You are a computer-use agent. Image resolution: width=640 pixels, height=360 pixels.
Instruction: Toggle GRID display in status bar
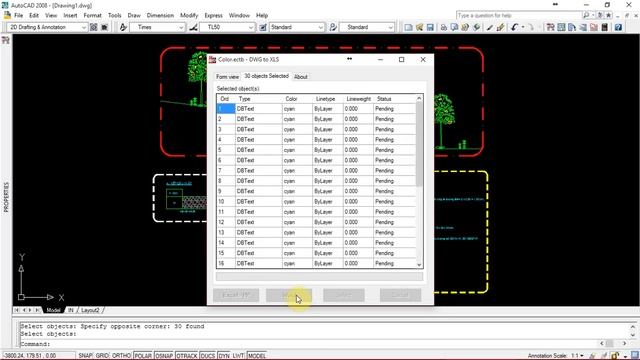[102, 356]
